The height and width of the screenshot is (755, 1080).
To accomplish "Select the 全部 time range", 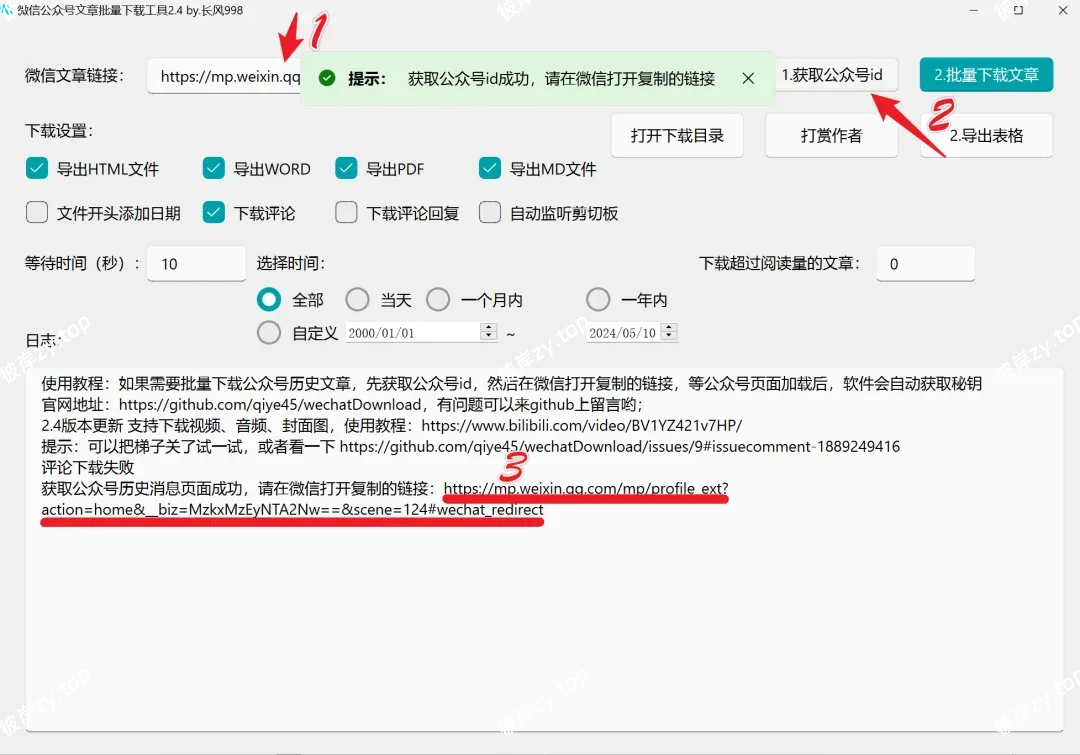I will 268,299.
